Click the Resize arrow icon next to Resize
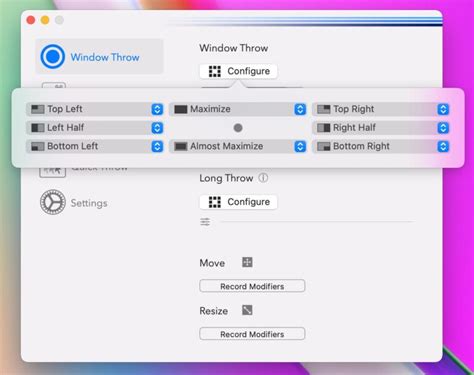Viewport: 474px width, 375px height. tap(247, 310)
